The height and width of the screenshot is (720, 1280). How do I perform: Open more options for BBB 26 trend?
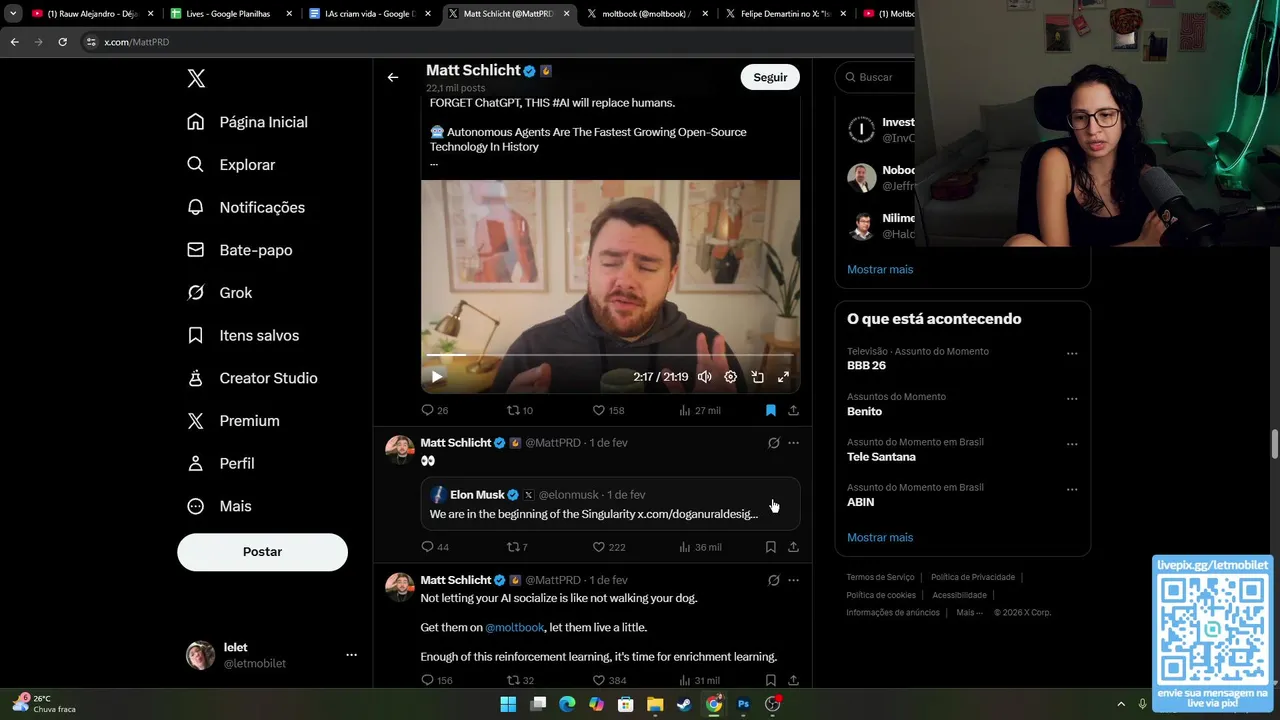point(1072,353)
